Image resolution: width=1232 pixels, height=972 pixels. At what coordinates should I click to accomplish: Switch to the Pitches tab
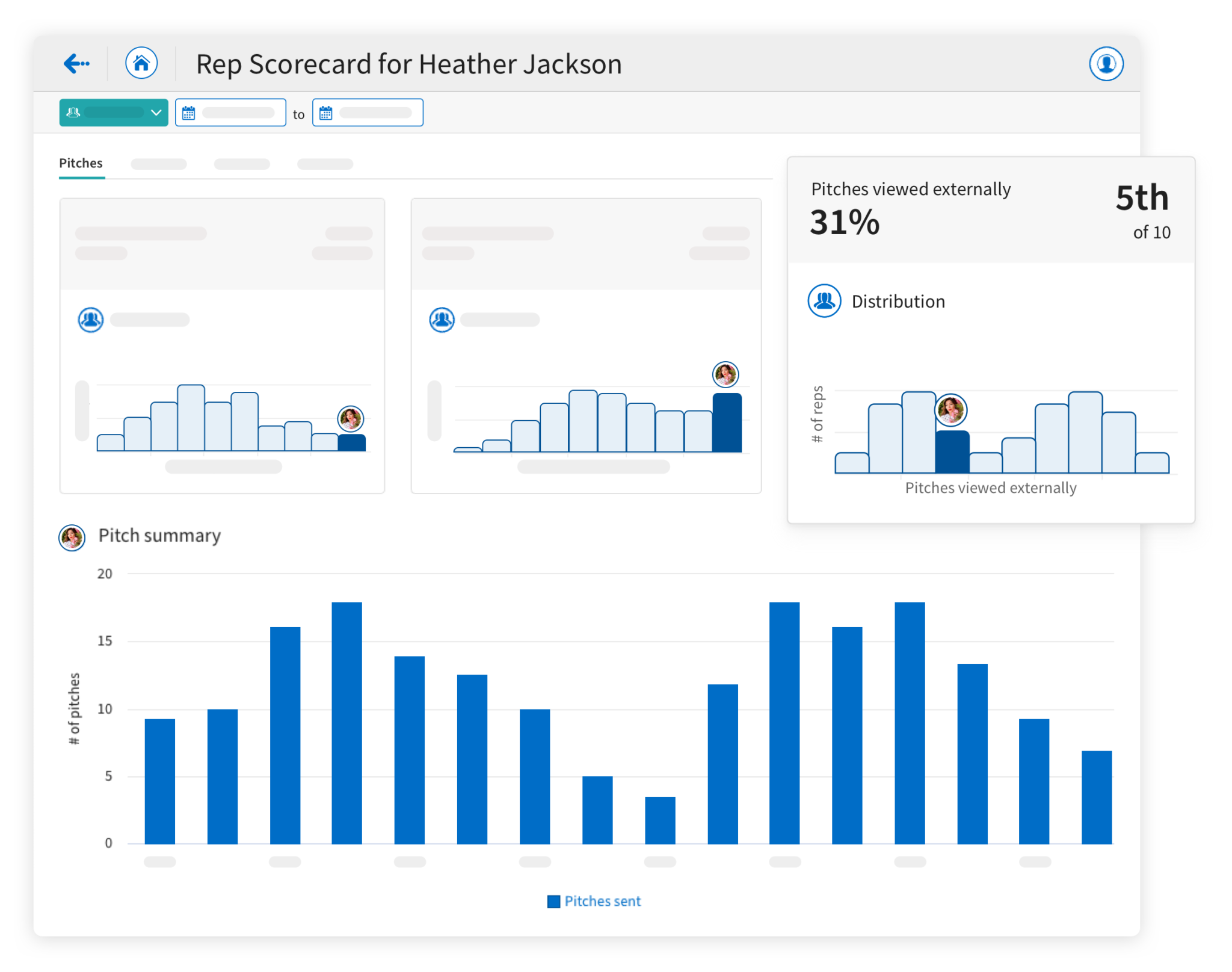click(x=81, y=163)
